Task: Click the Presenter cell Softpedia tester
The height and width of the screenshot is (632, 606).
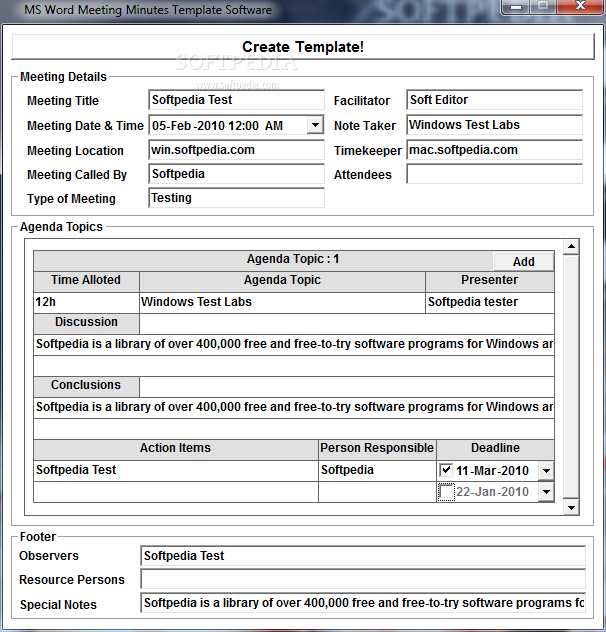Action: click(490, 302)
